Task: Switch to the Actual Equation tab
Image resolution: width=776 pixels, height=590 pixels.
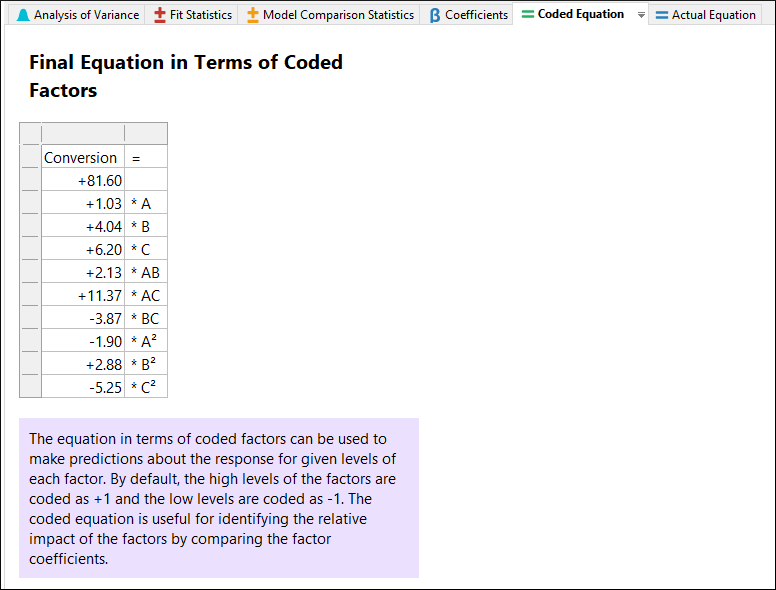Action: pos(705,15)
